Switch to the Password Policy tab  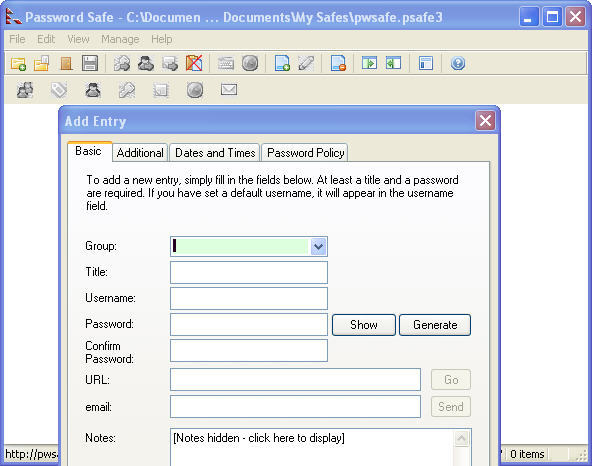305,153
